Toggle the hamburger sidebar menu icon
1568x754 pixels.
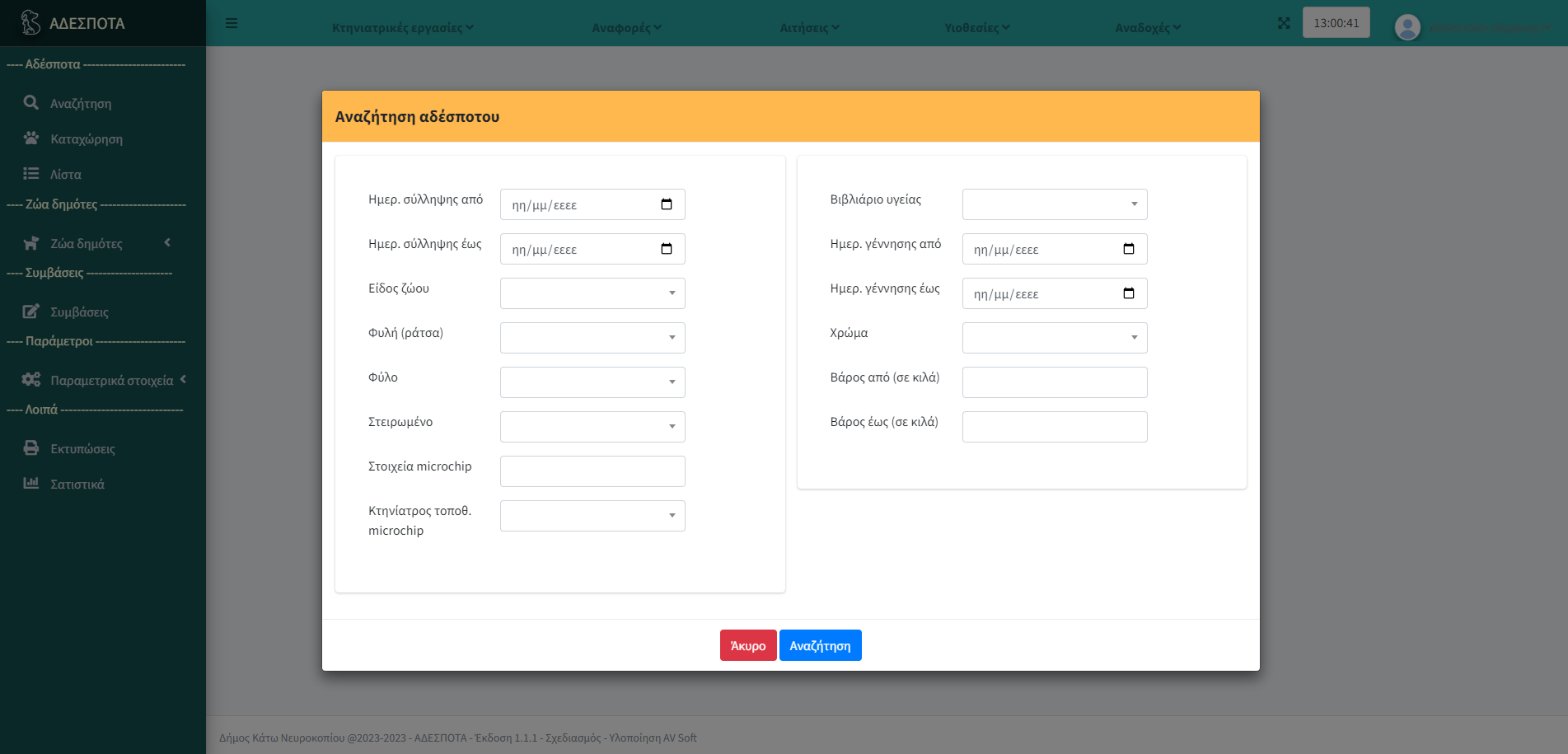[232, 23]
